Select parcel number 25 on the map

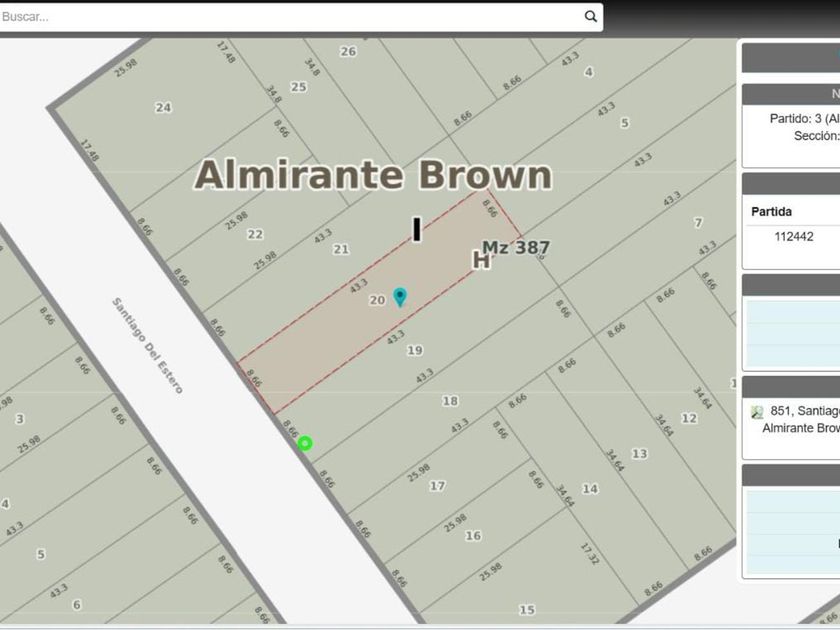click(298, 87)
